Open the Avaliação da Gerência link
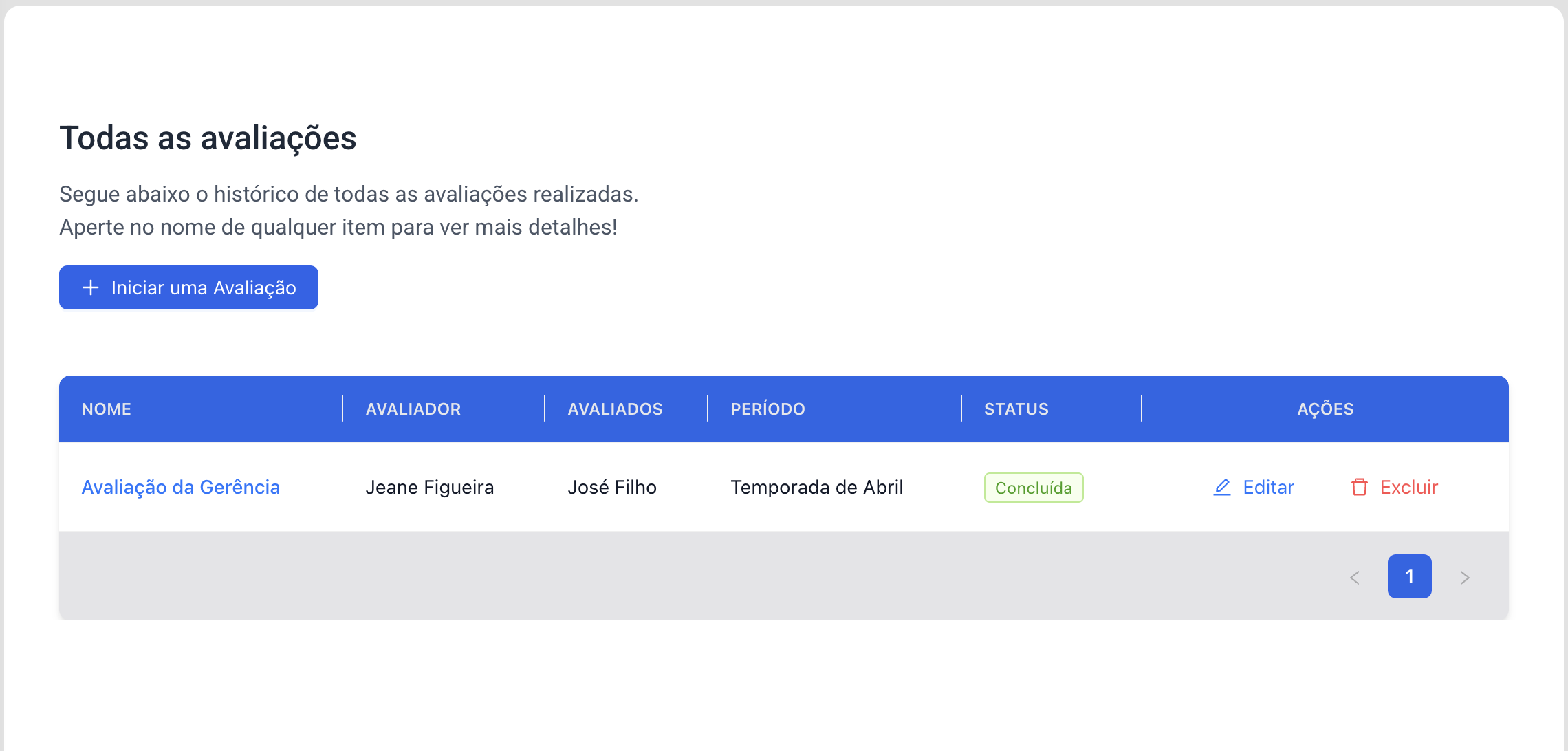The image size is (1568, 751). click(x=181, y=488)
